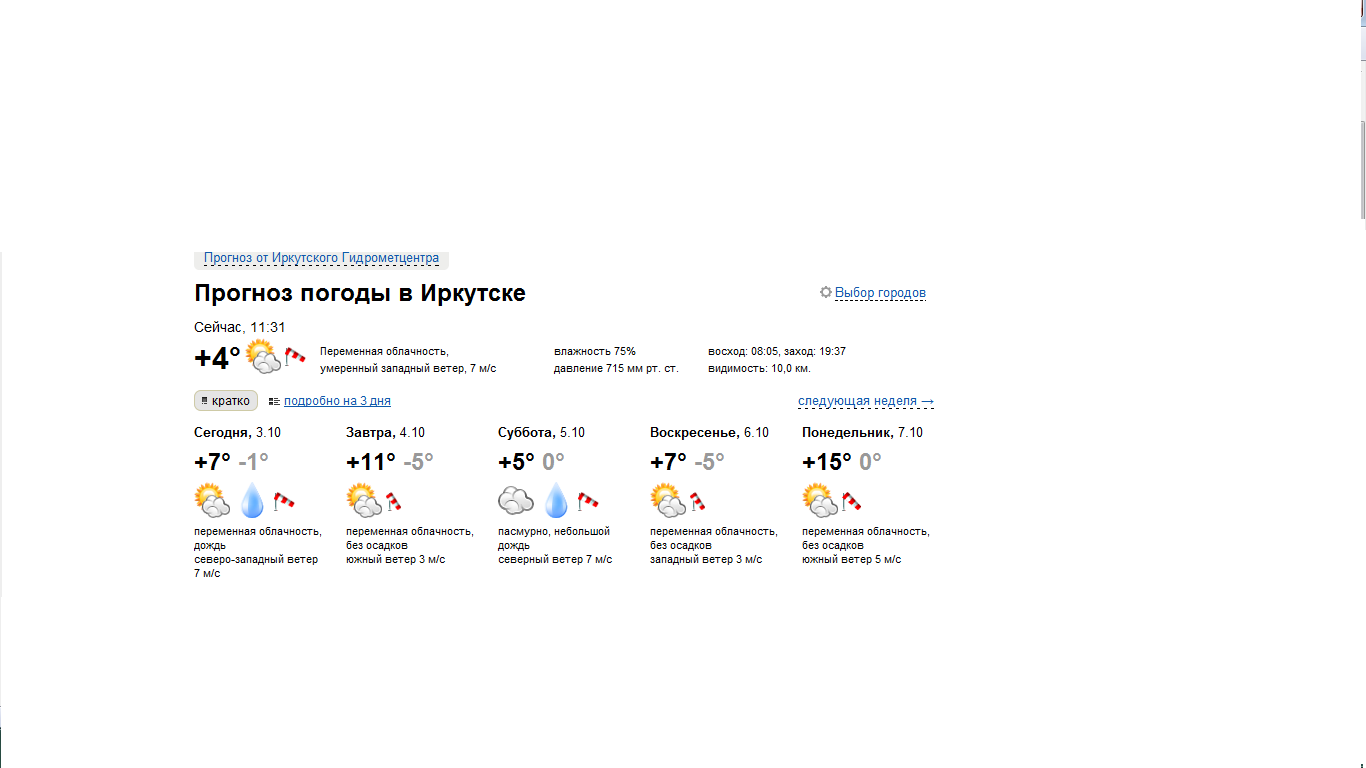The image size is (1366, 768).
Task: Click Сегодня wind sock icon
Action: pos(284,500)
